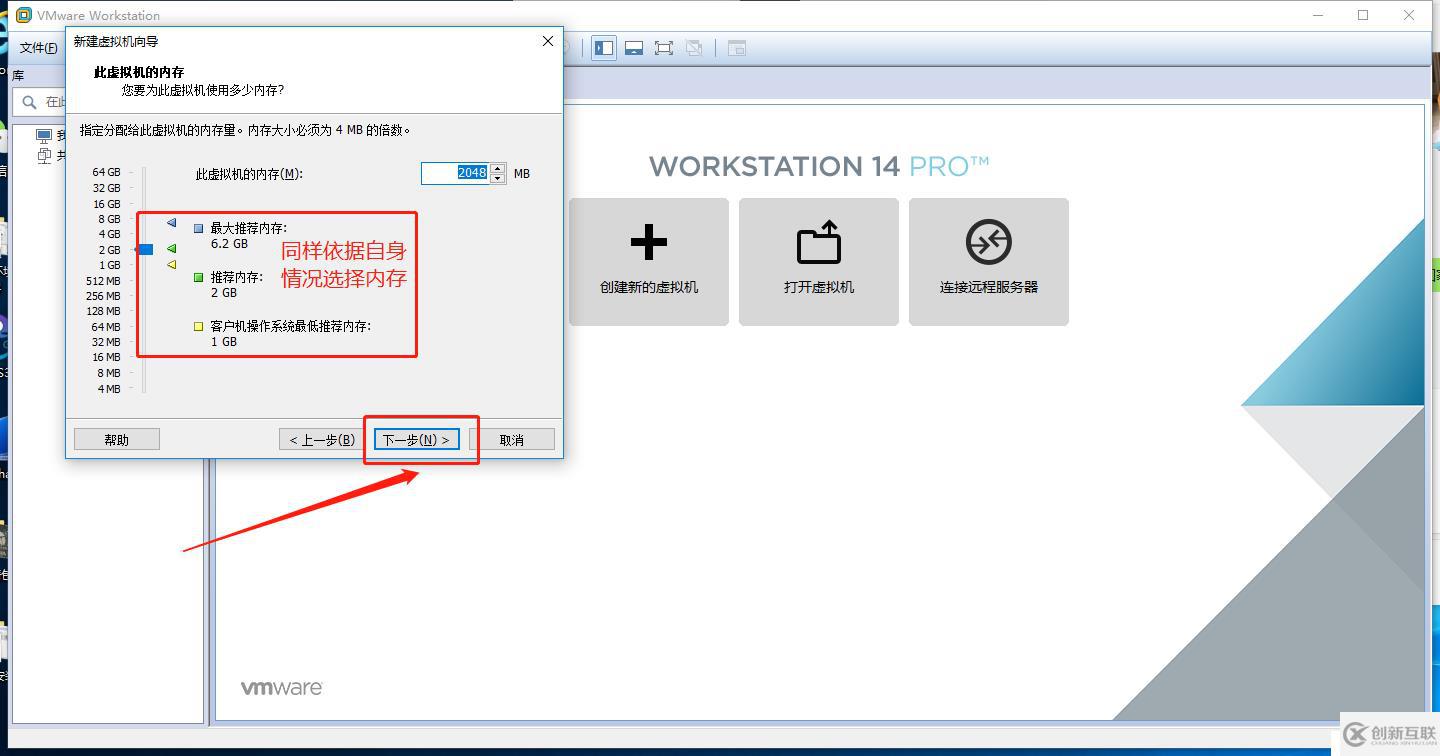Click the 创建新的虚拟机 icon
This screenshot has height=756, width=1440.
648,261
